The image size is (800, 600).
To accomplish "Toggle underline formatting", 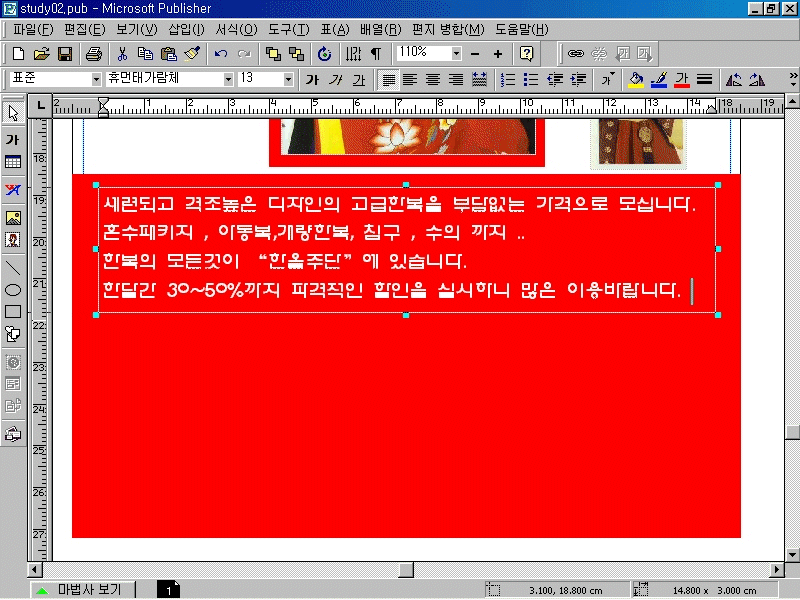I will coord(359,80).
